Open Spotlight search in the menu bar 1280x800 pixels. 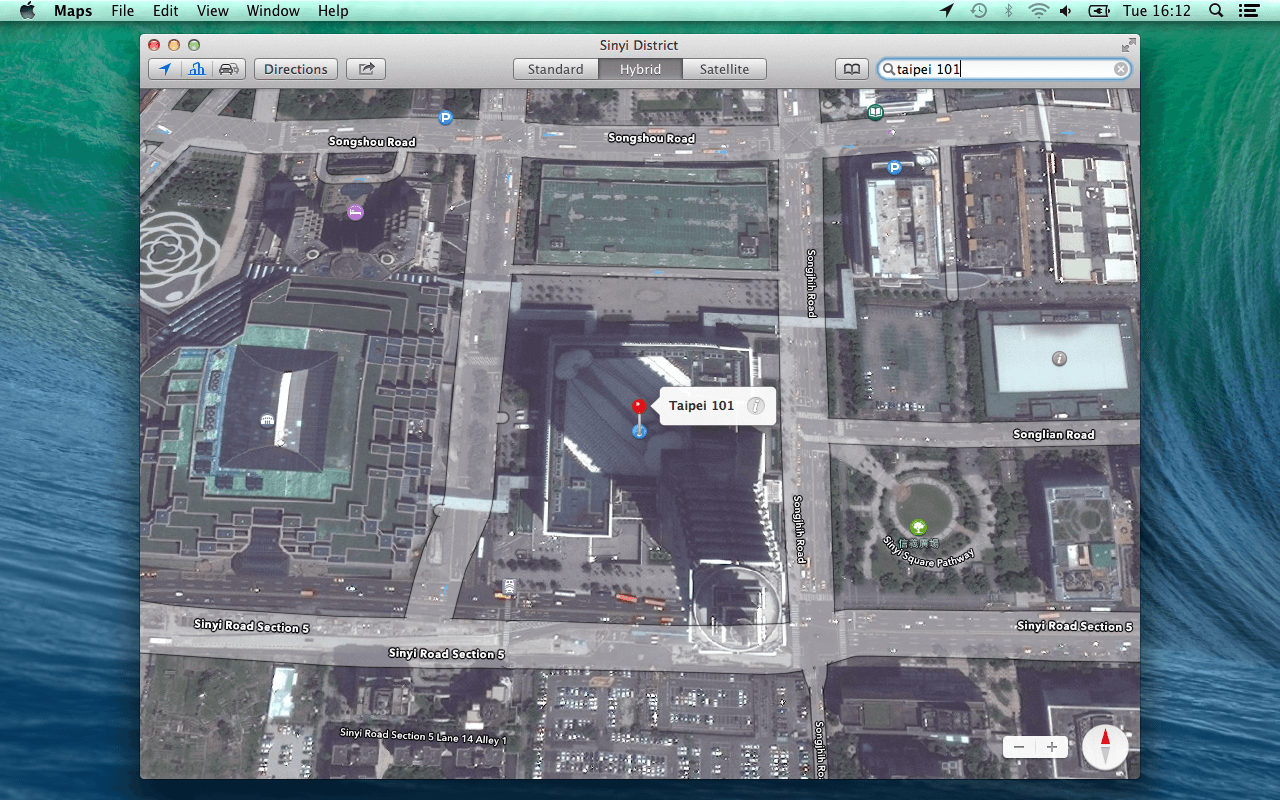pyautogui.click(x=1216, y=11)
